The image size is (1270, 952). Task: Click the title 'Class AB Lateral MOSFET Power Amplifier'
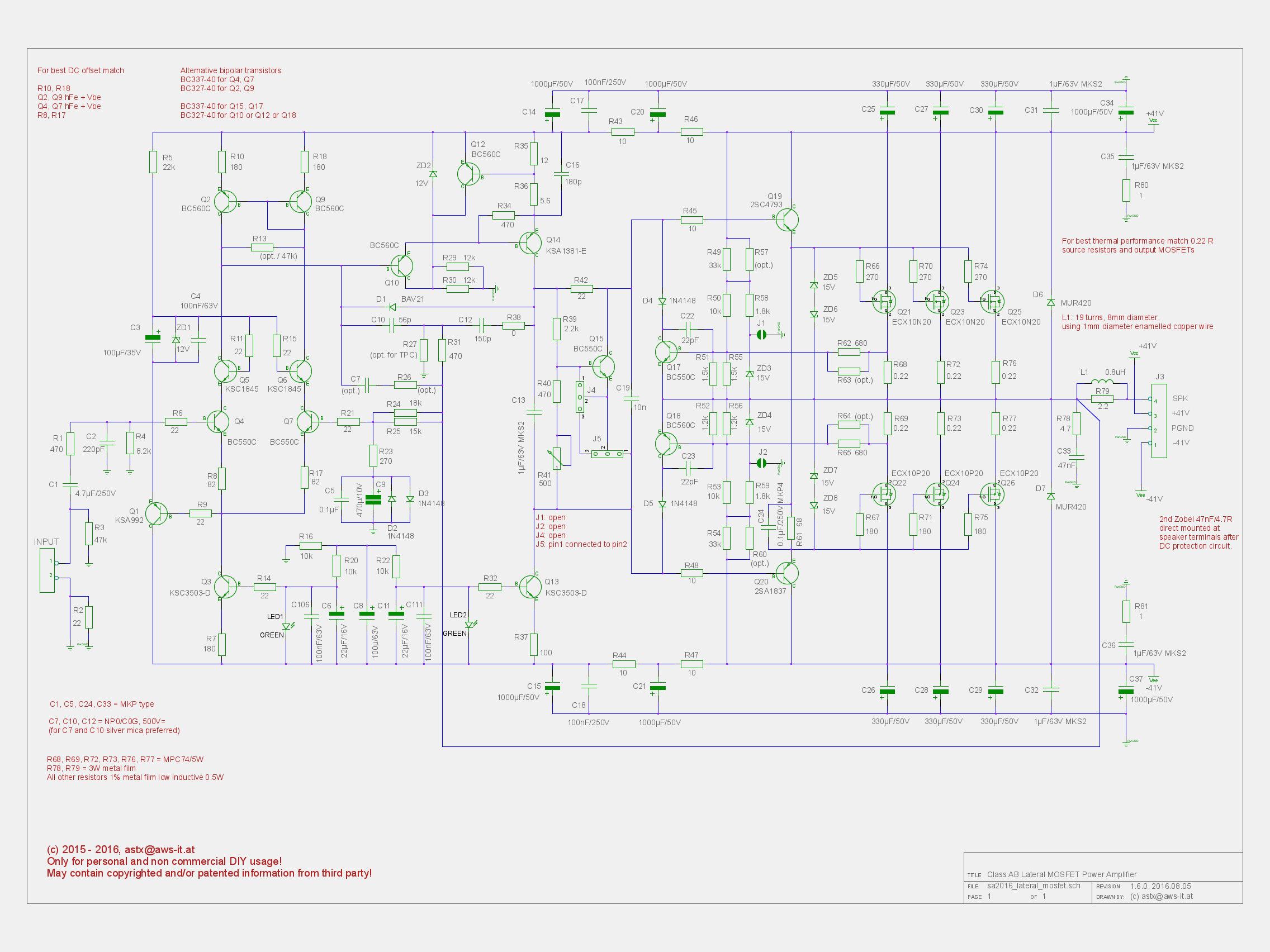click(x=1062, y=874)
